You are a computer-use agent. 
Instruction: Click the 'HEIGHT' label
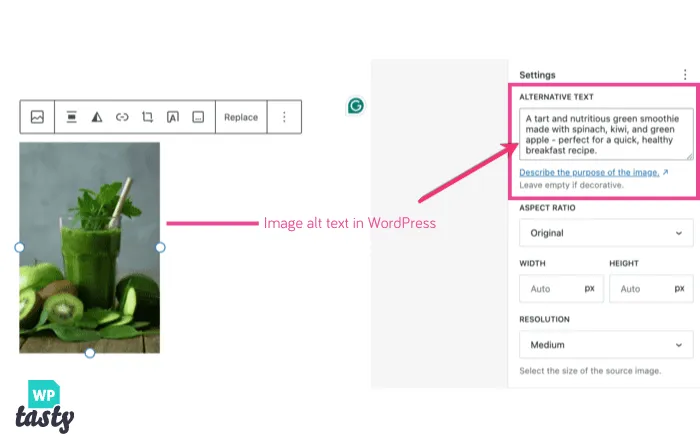[624, 263]
